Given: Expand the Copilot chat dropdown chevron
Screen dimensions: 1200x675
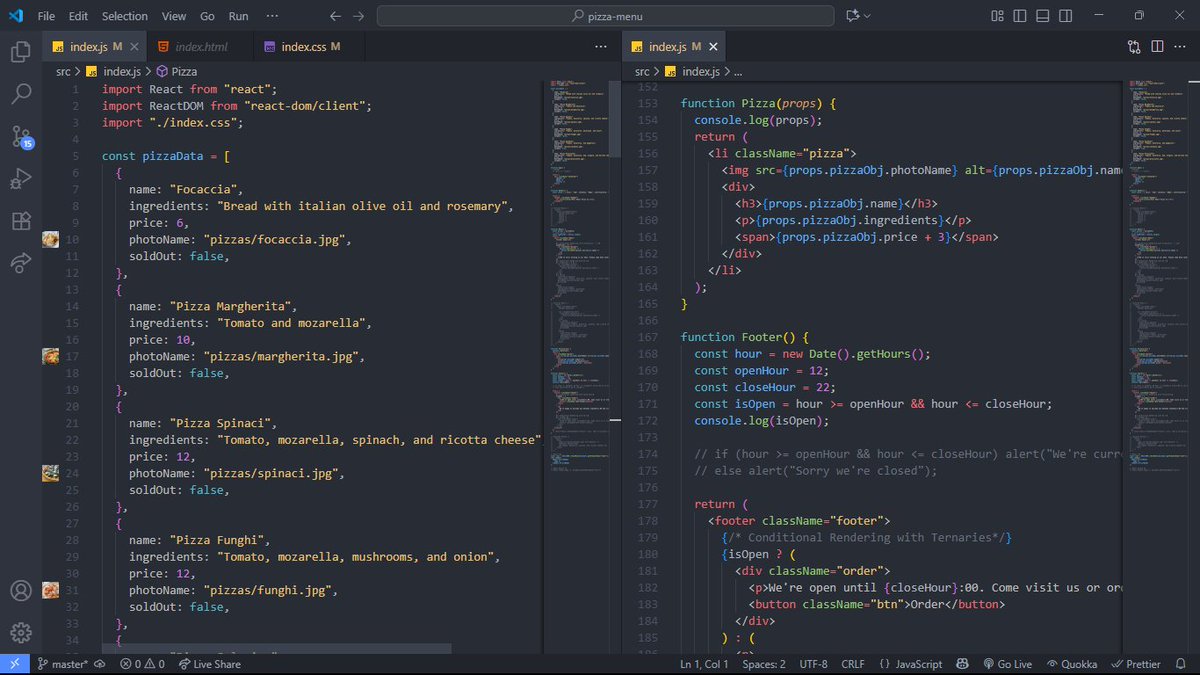Looking at the screenshot, I should click(x=867, y=16).
